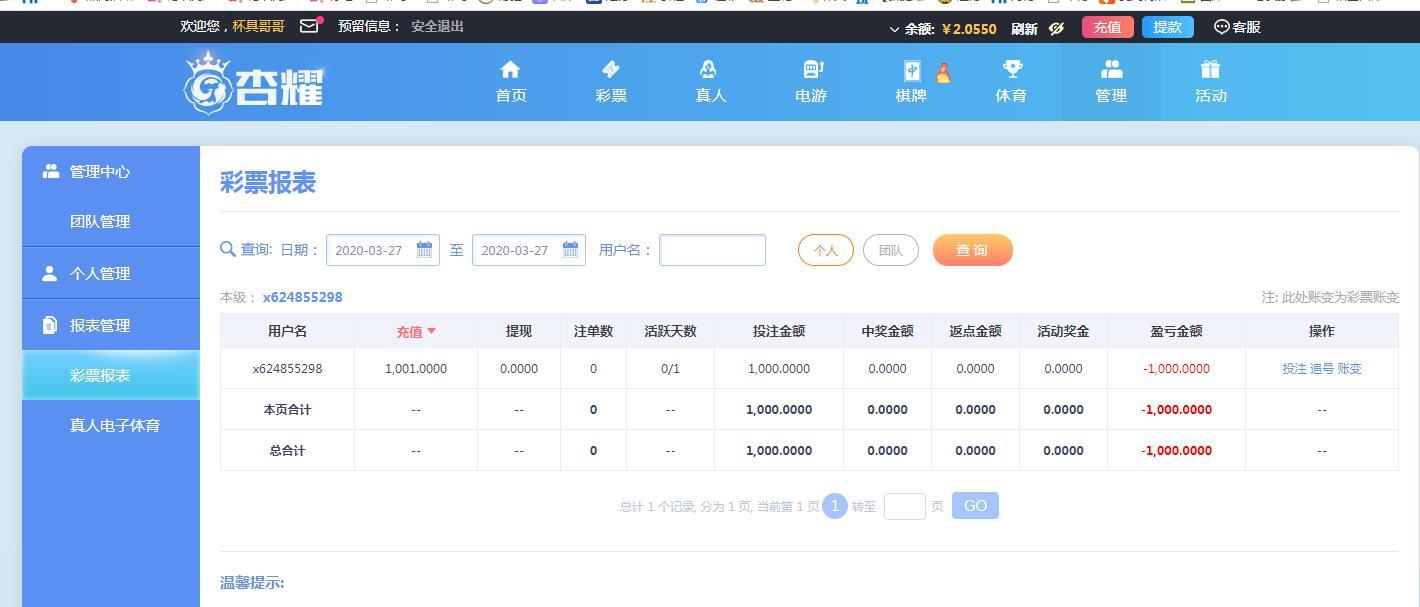1420x607 pixels.
Task: Open the 彩票 lottery ticket icon
Action: pyautogui.click(x=611, y=69)
